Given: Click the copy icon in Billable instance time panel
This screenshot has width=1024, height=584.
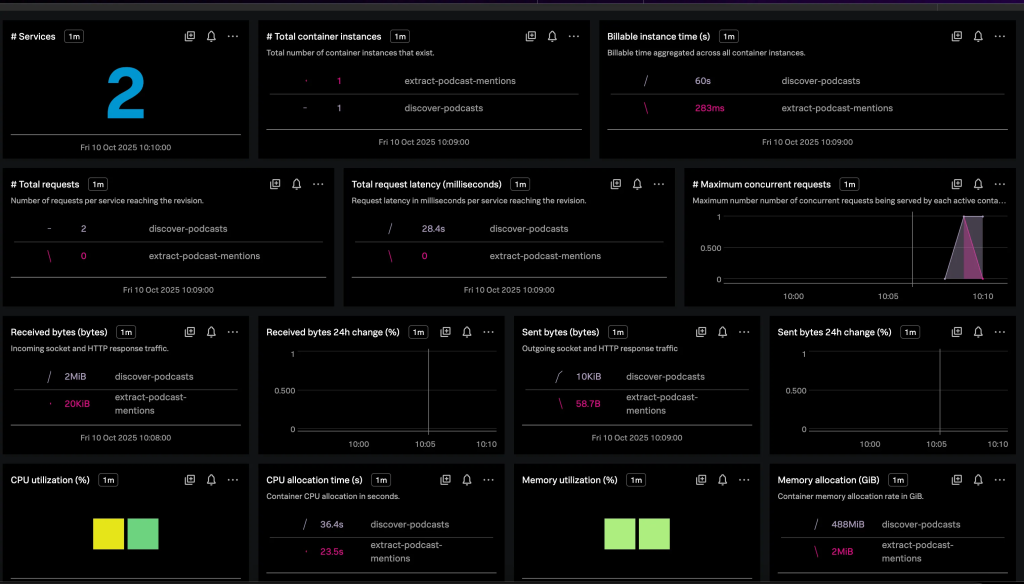Looking at the screenshot, I should (x=956, y=36).
